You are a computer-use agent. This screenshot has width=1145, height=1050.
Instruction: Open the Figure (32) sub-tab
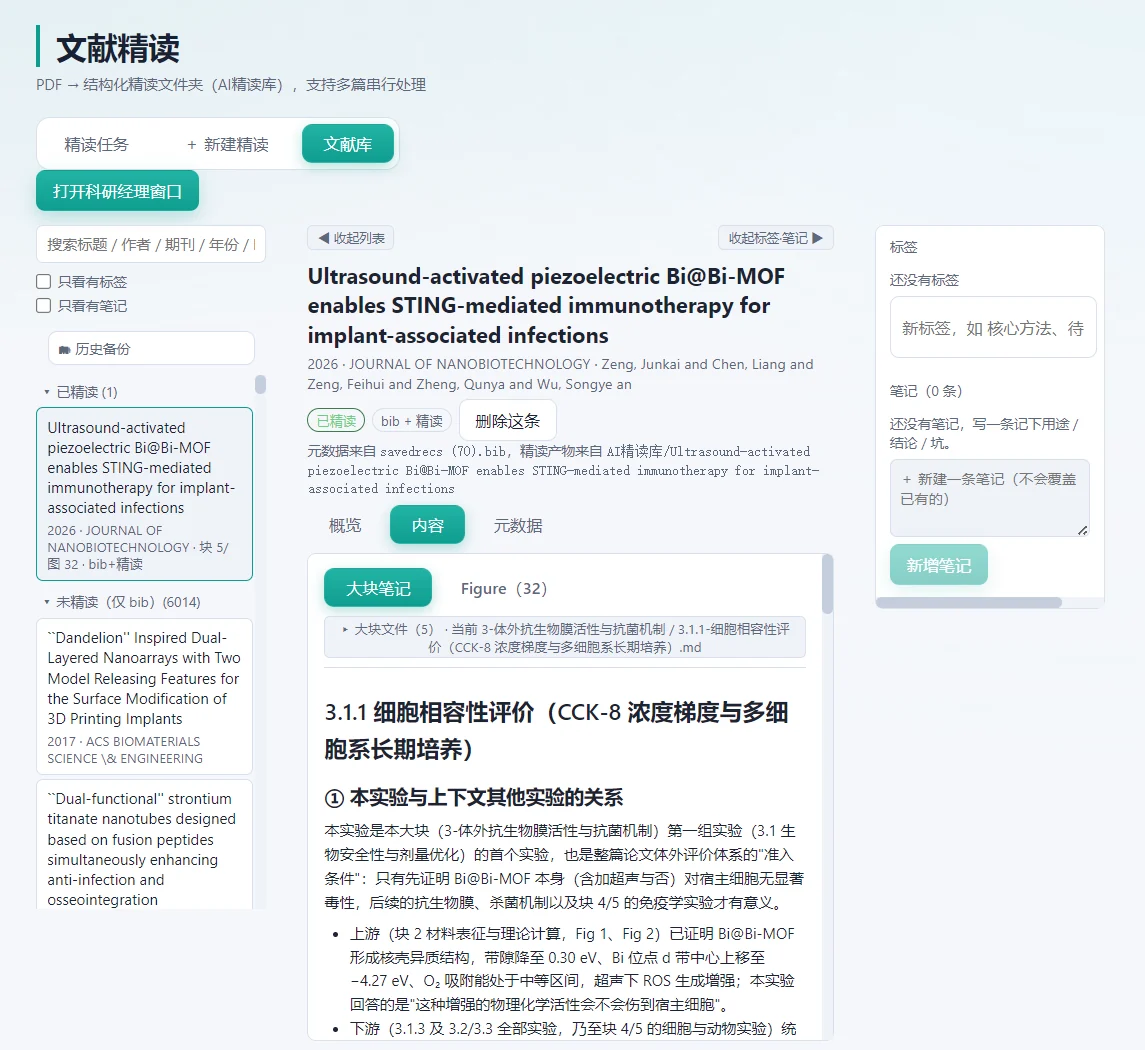[x=504, y=588]
